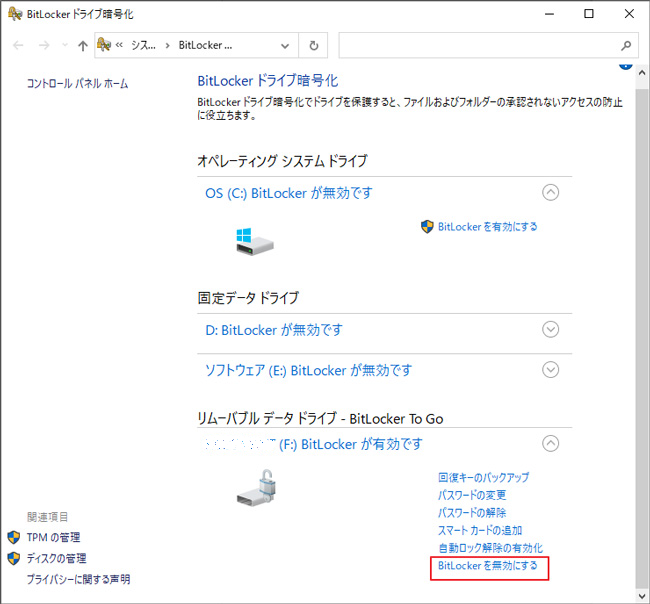The image size is (650, 604).
Task: Click BitLocker を有効にする link
Action: point(488,227)
